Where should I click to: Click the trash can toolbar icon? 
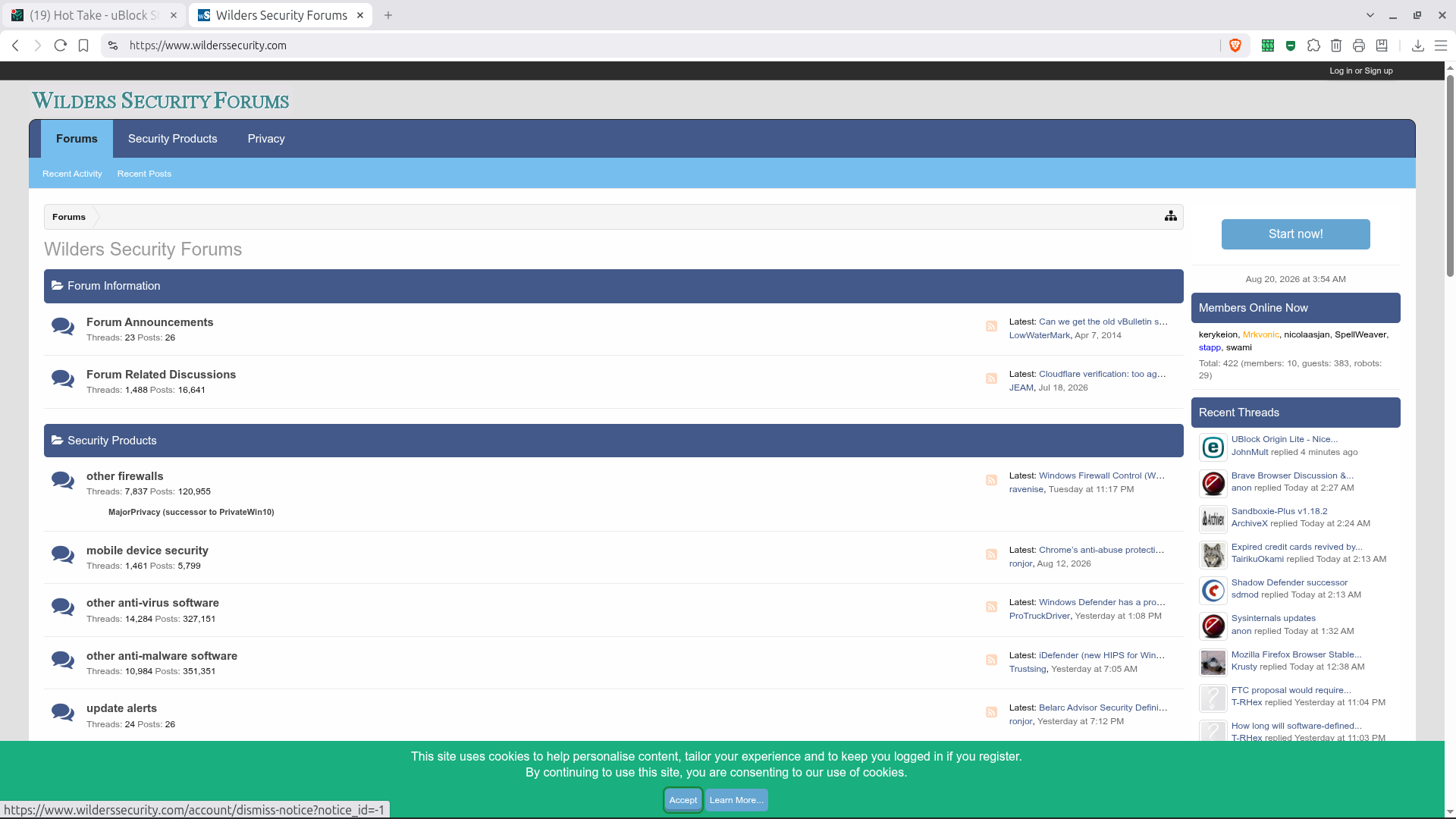coord(1336,45)
